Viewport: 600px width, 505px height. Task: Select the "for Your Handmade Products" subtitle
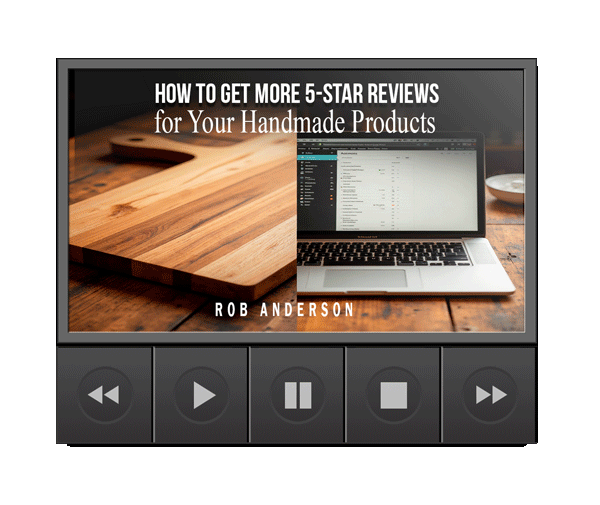(x=296, y=123)
